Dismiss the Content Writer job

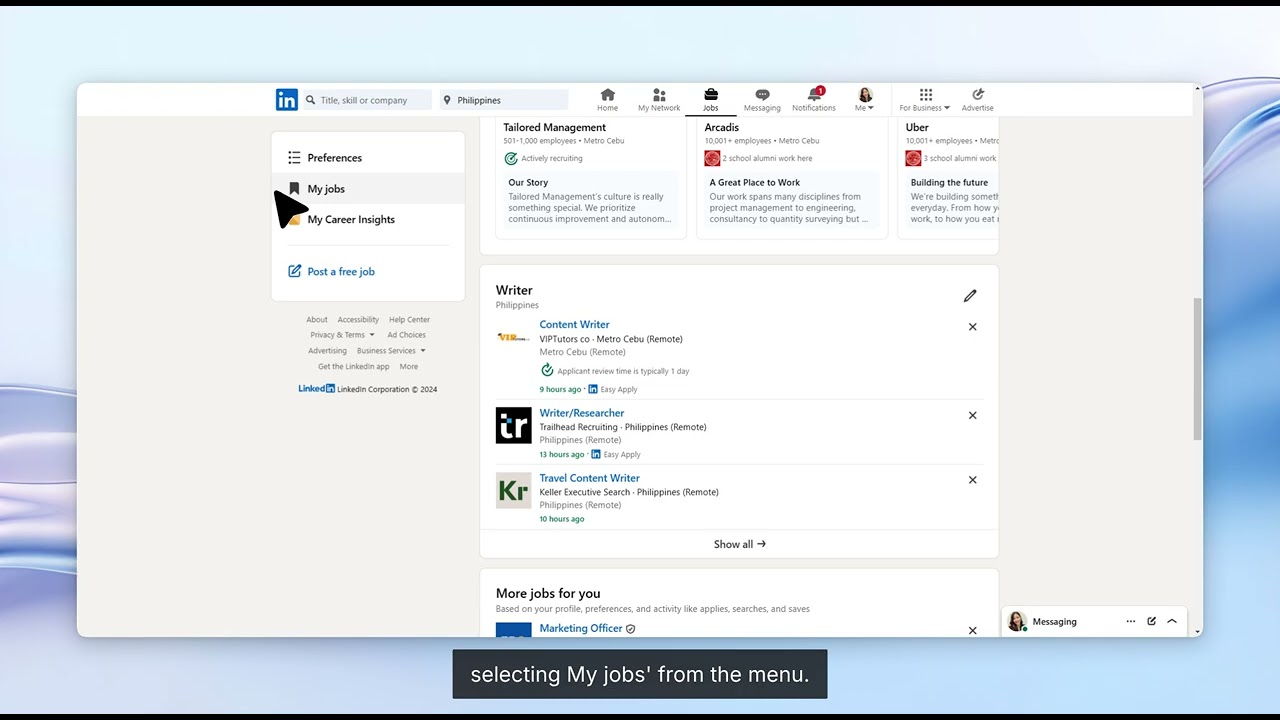point(972,327)
